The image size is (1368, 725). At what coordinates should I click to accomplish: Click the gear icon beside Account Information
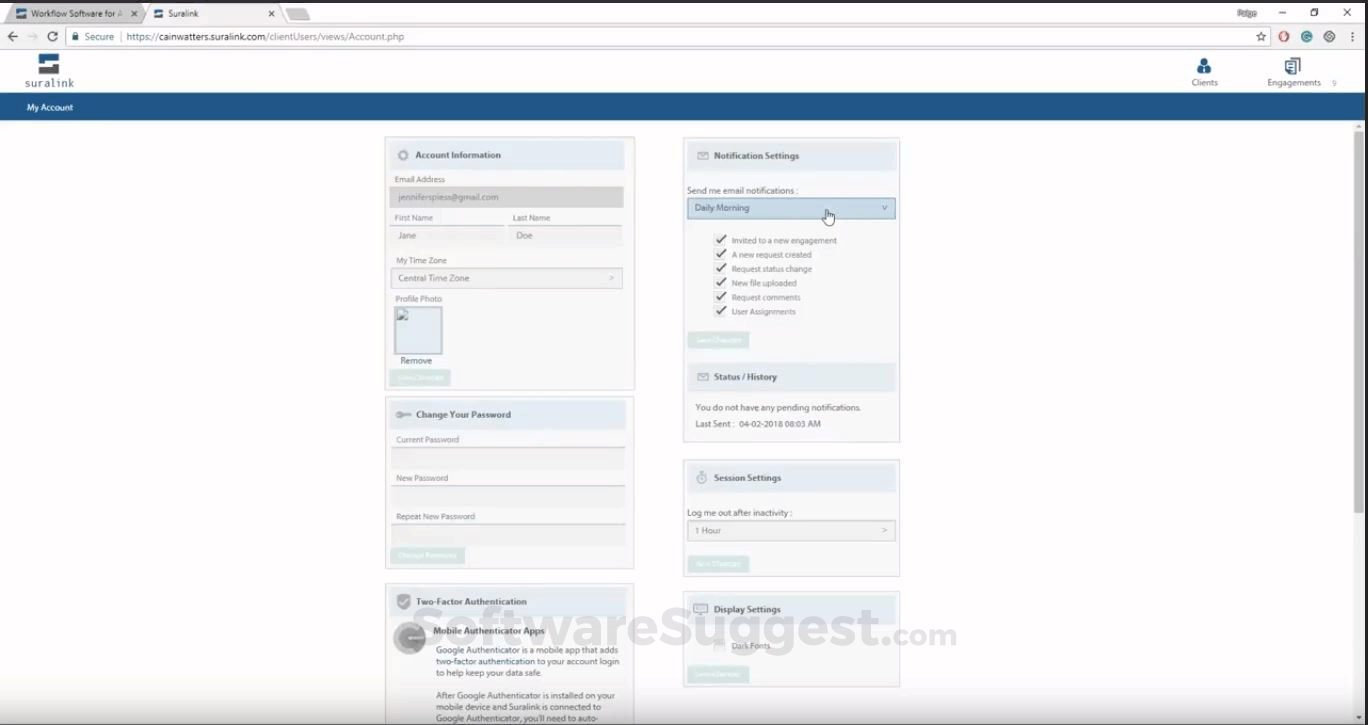[x=403, y=155]
